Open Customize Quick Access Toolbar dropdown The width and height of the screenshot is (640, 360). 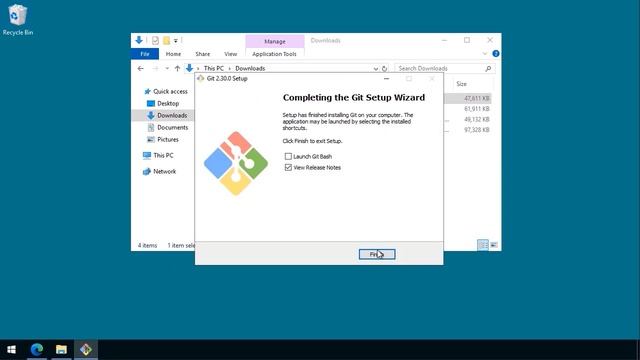(176, 40)
